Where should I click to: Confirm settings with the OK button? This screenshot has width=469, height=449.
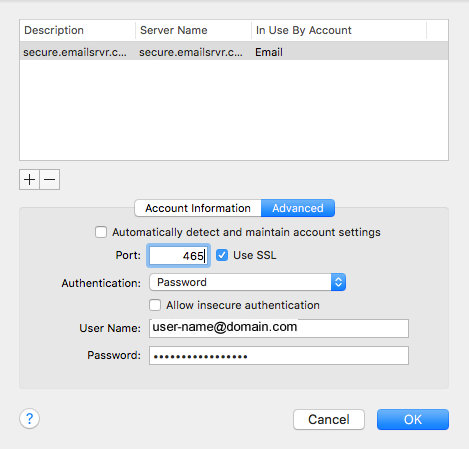coord(413,419)
